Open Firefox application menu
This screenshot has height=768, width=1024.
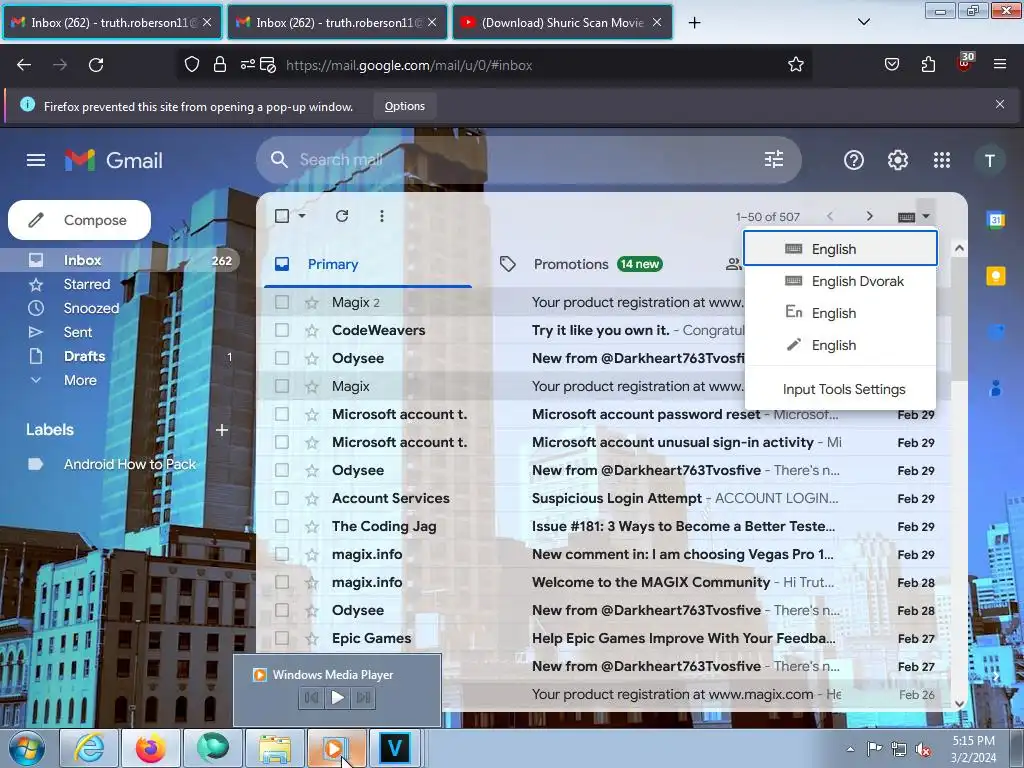pos(1000,64)
